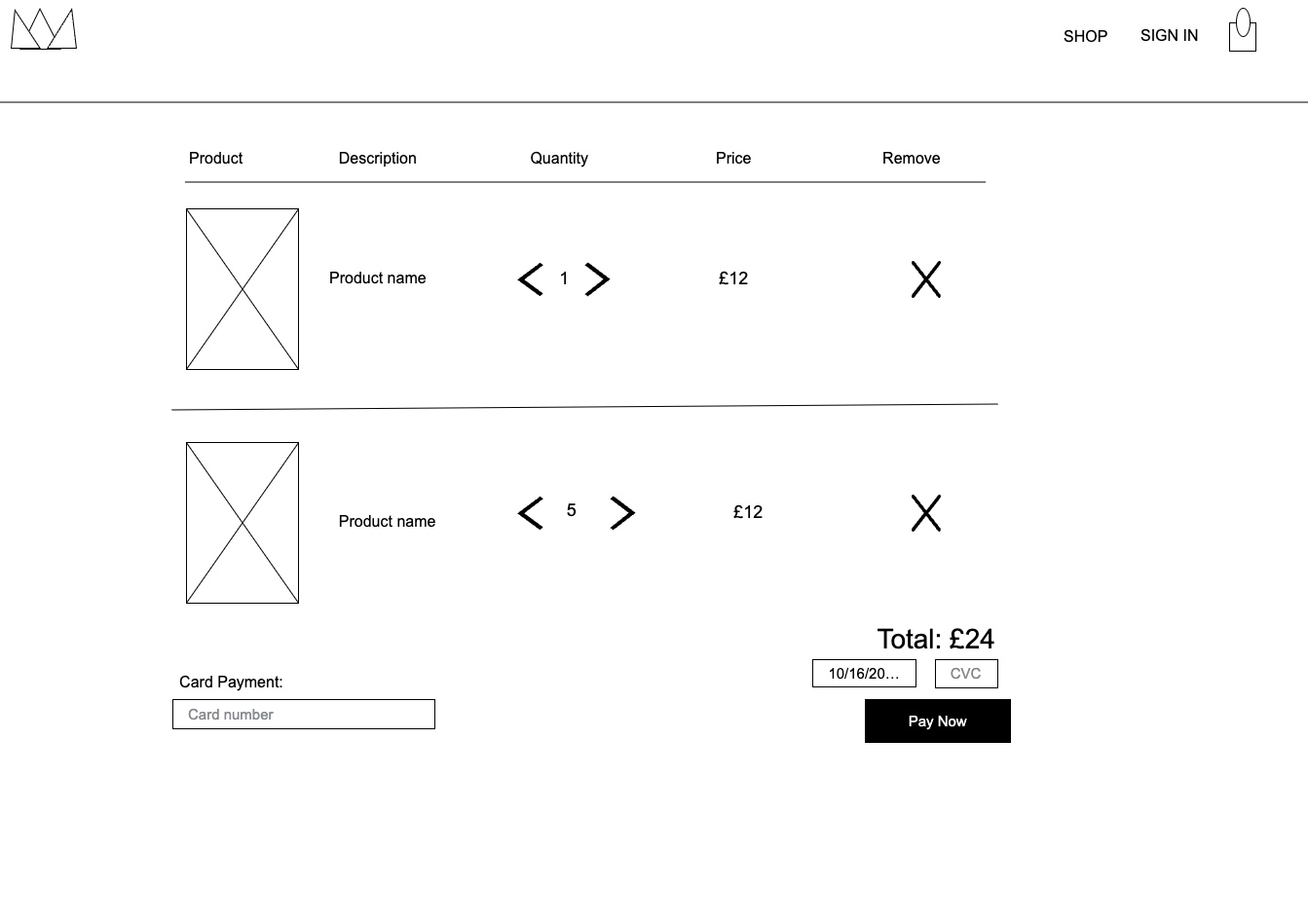
Task: Increase the second product's quantity from 5
Action: tap(621, 512)
